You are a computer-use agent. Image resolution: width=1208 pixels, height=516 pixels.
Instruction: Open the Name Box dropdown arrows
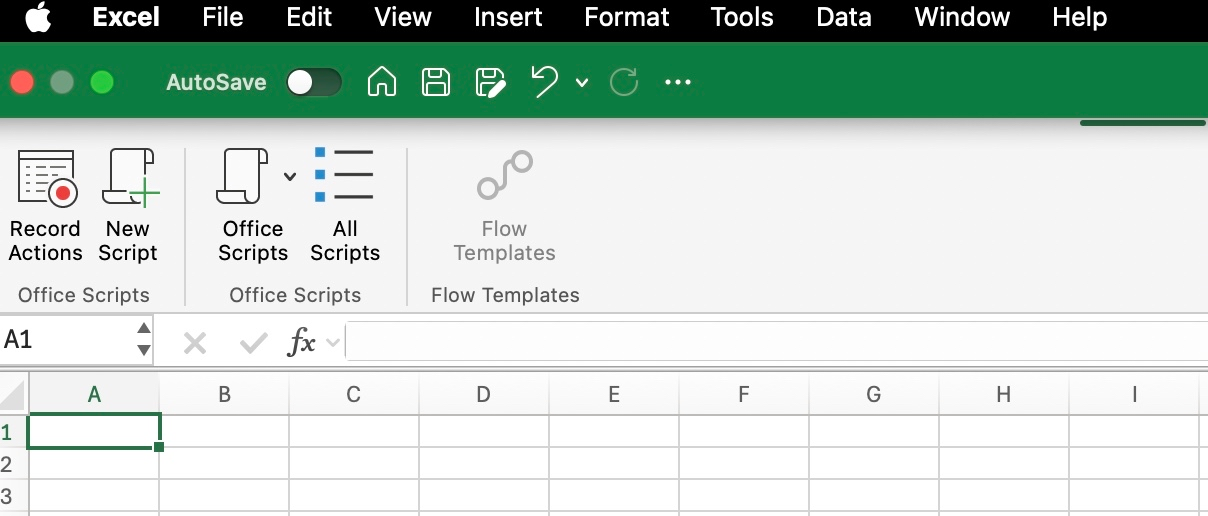click(x=144, y=340)
